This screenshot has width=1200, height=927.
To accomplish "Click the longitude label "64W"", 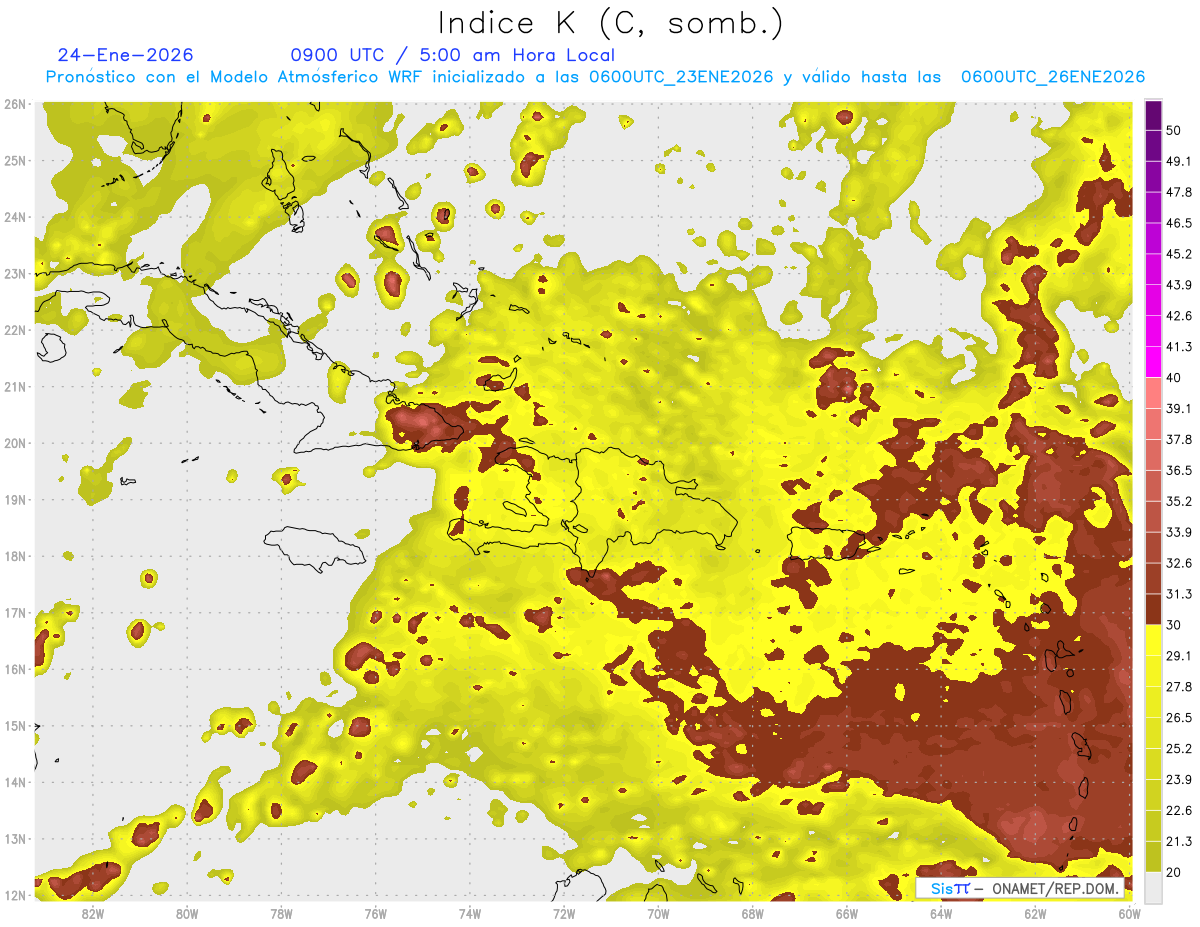I will 941,913.
